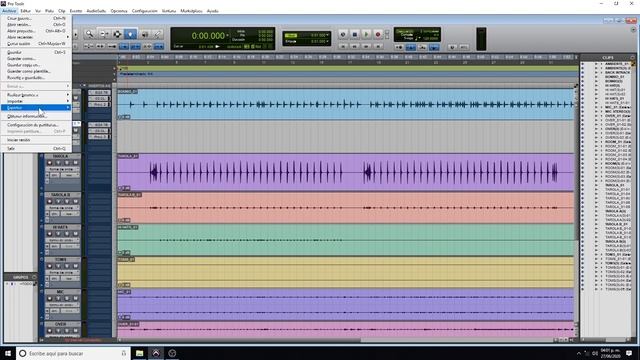The image size is (640, 360).
Task: Select the Trim tool
Action: [104, 34]
